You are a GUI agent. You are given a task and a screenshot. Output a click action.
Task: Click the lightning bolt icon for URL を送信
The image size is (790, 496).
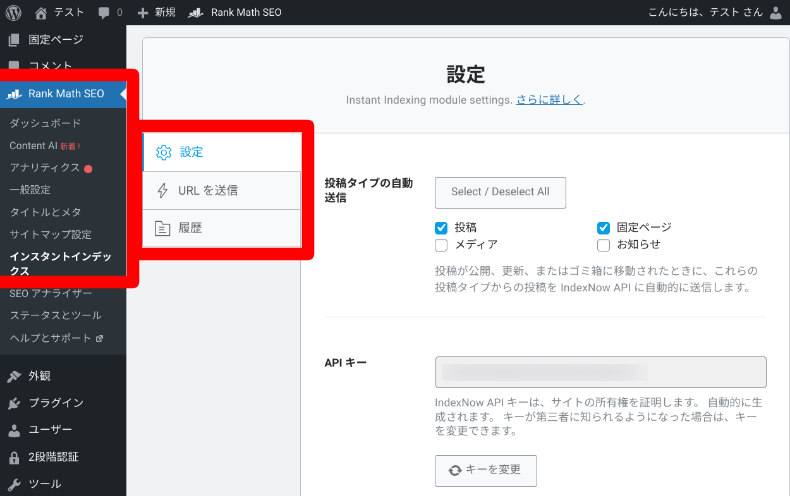pyautogui.click(x=164, y=190)
